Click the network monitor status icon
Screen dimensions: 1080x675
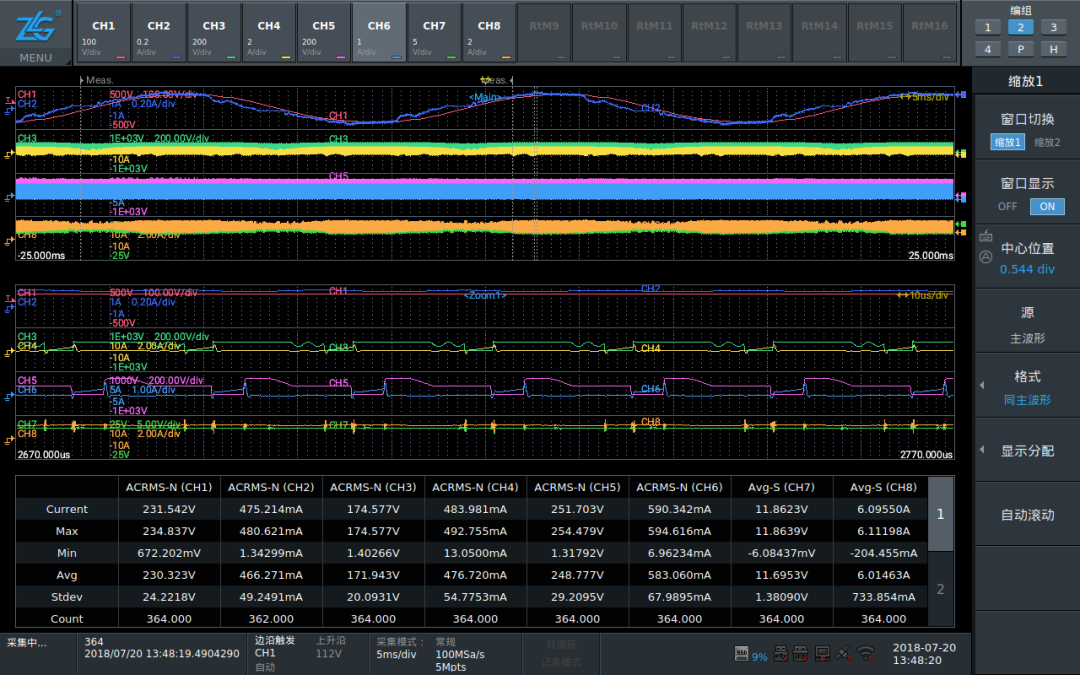[x=822, y=654]
